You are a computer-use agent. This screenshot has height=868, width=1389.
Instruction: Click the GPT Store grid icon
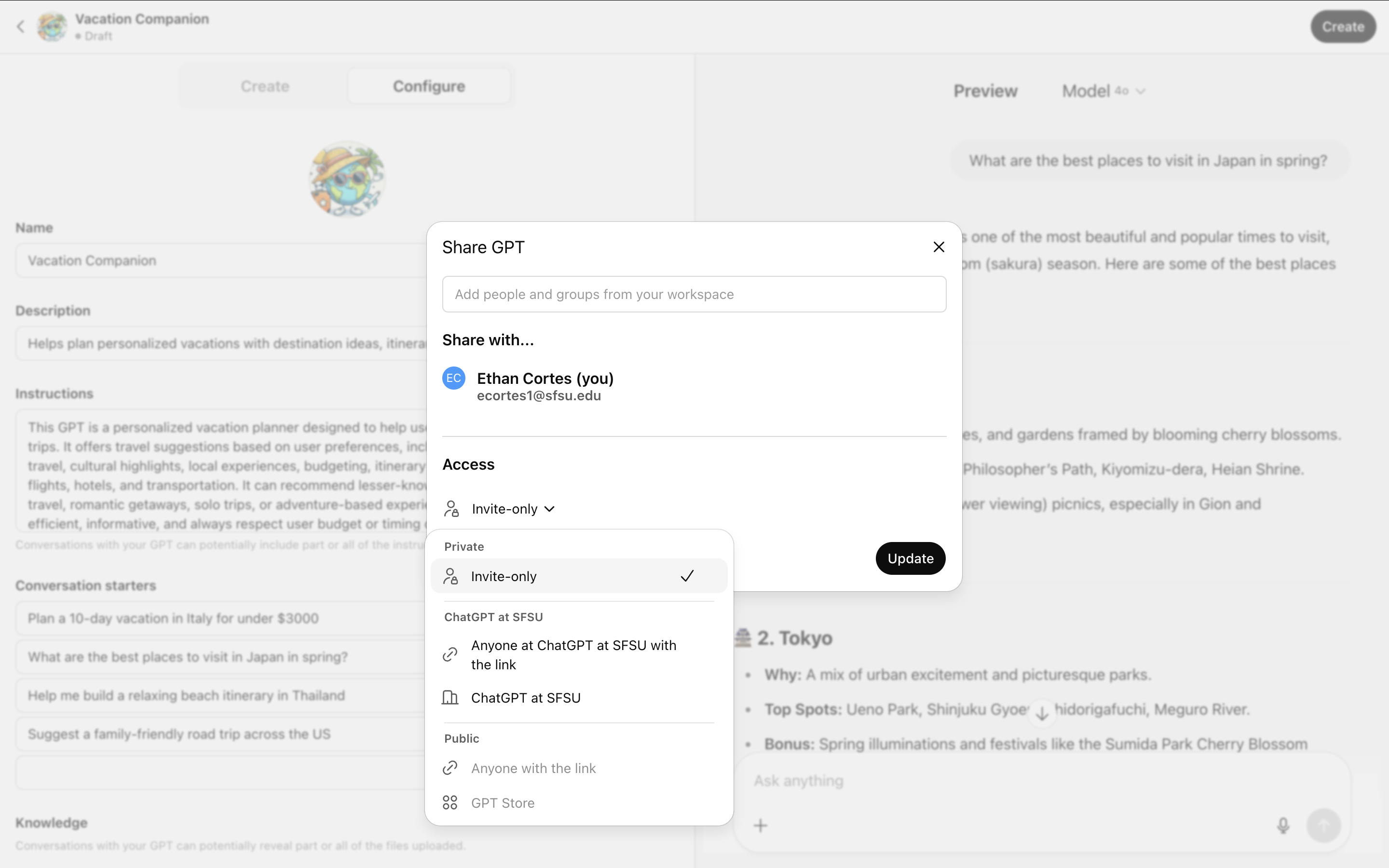[450, 802]
